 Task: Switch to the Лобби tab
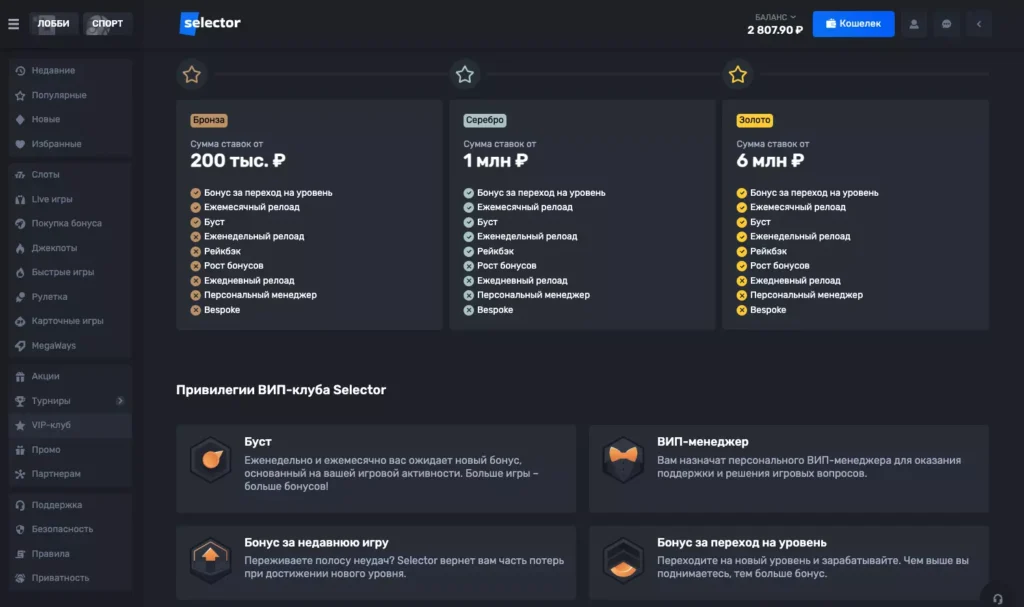(54, 24)
